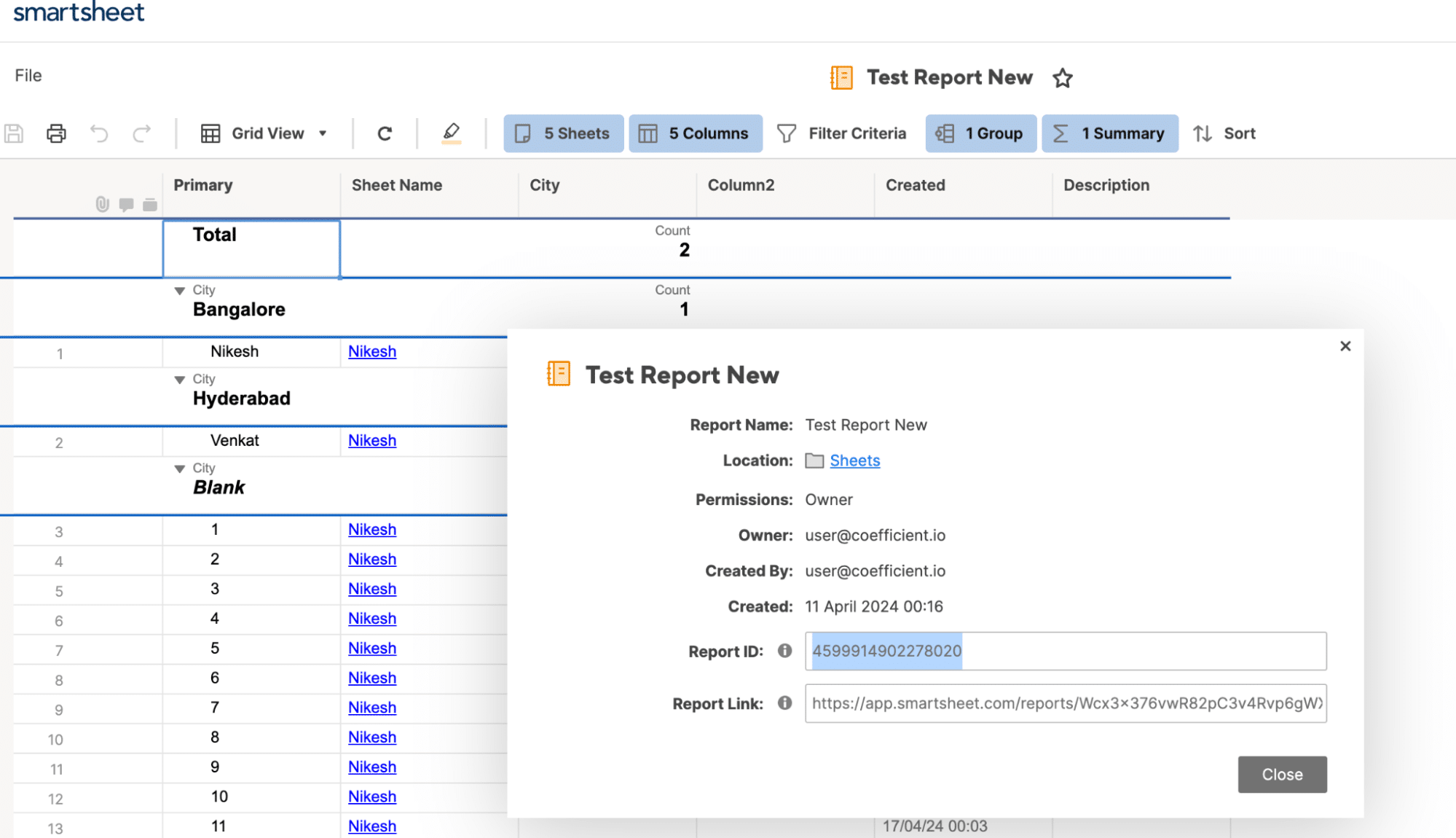1456x838 pixels.
Task: Dismiss the dialog with the X button
Action: (1345, 346)
